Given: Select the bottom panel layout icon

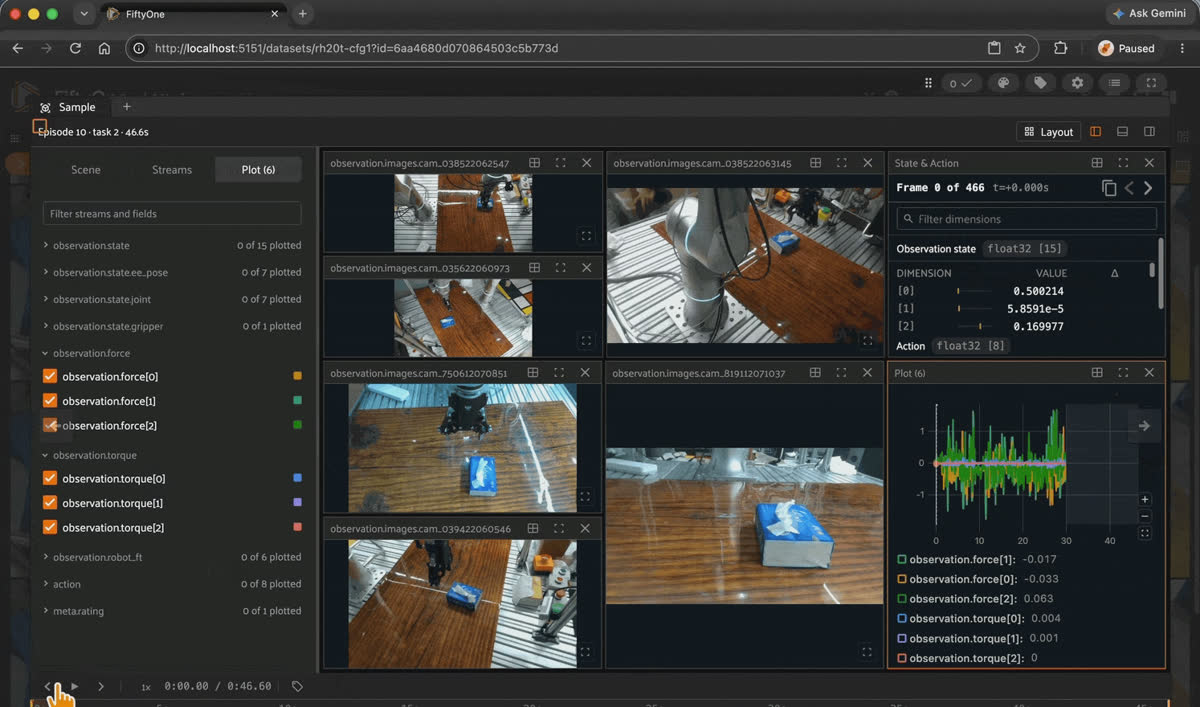Looking at the screenshot, I should coord(1122,131).
